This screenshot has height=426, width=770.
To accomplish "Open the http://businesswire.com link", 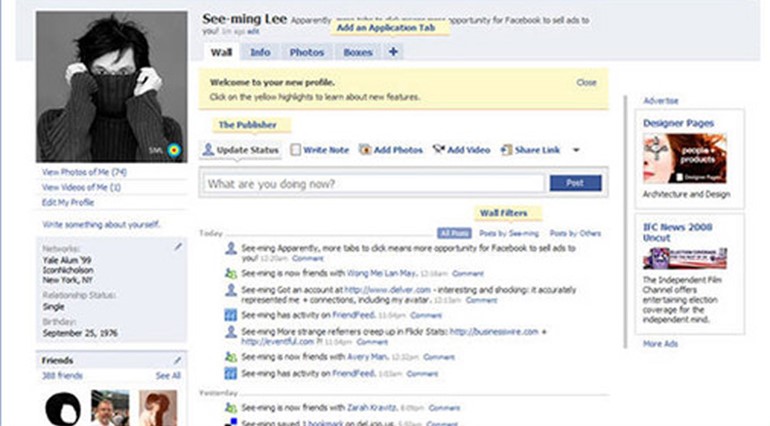I will point(494,332).
